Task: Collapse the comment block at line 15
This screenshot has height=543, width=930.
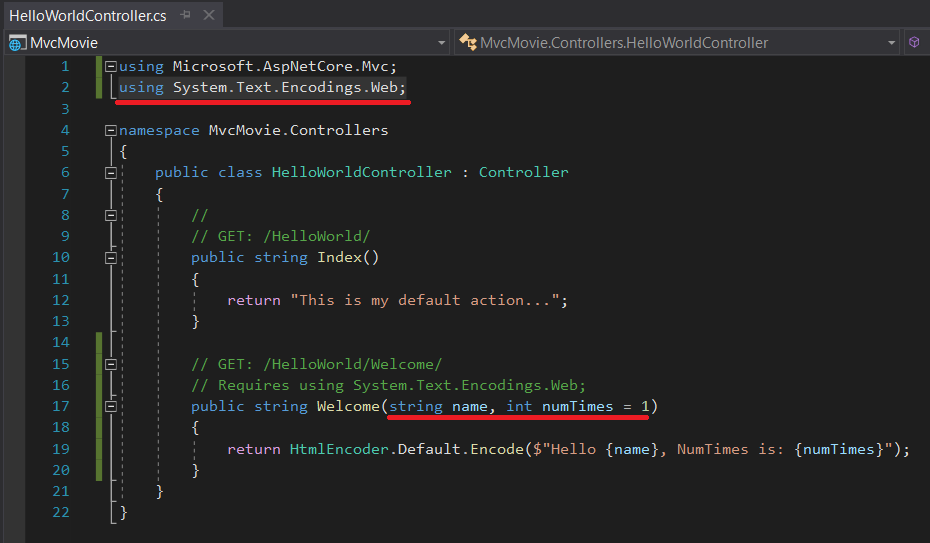Action: click(x=110, y=365)
